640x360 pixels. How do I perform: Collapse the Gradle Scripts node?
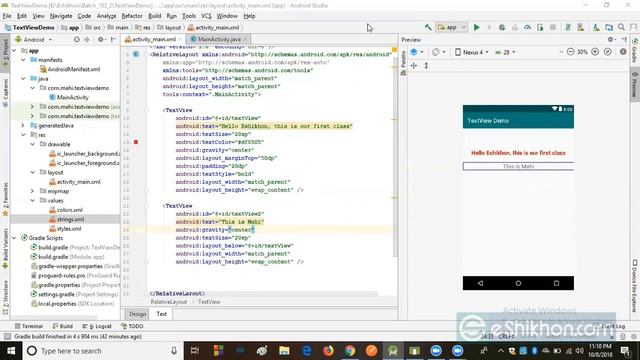click(x=14, y=238)
